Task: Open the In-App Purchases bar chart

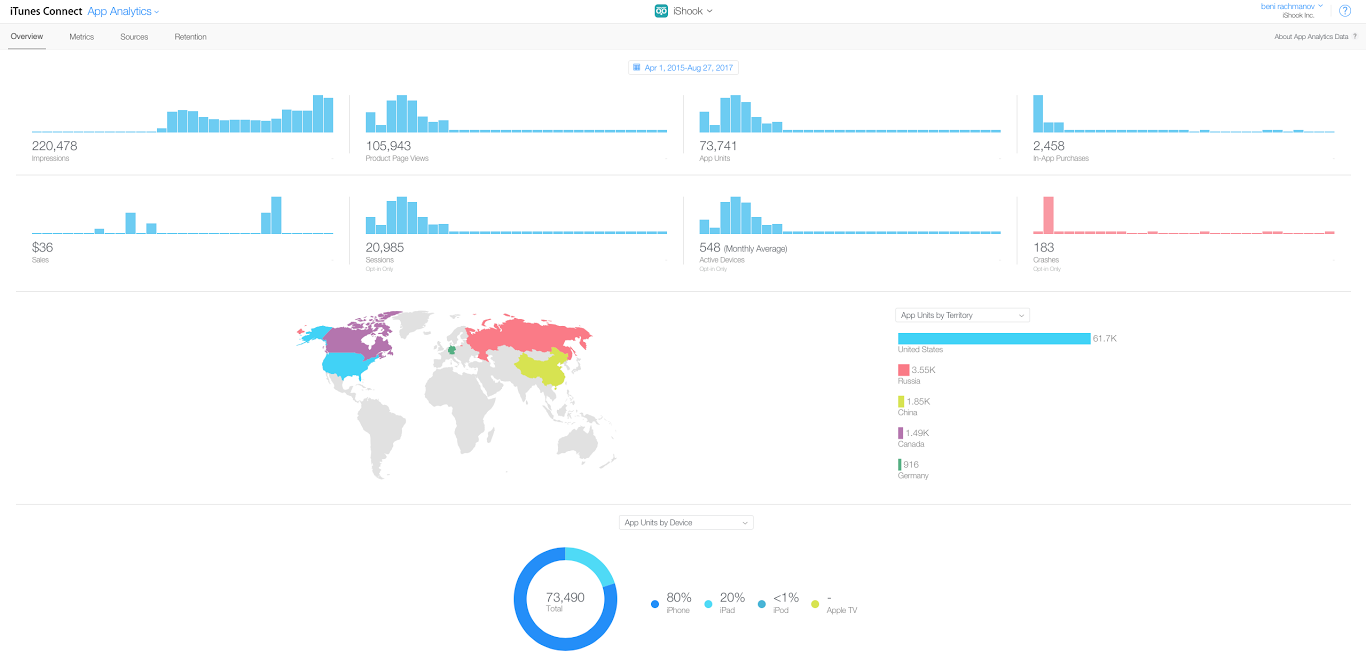Action: tap(1184, 113)
